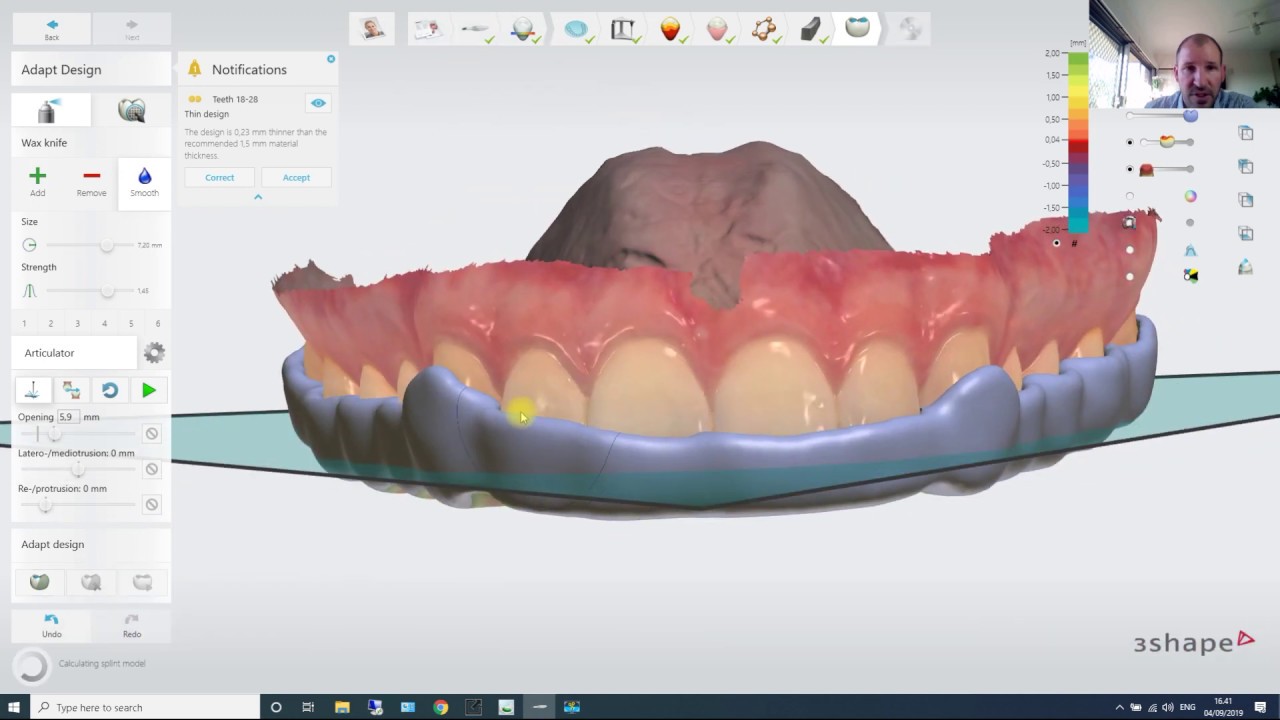
Task: Click Correct for the thin design warning
Action: [x=220, y=177]
